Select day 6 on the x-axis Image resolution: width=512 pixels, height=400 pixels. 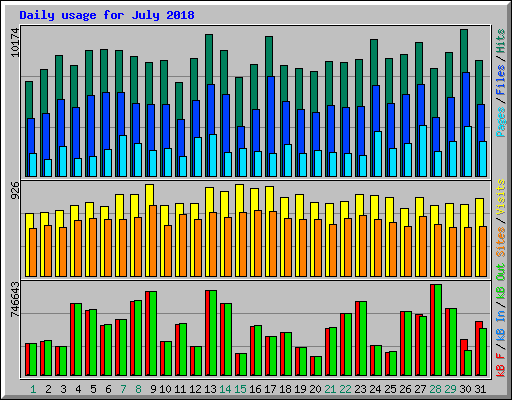[x=108, y=389]
